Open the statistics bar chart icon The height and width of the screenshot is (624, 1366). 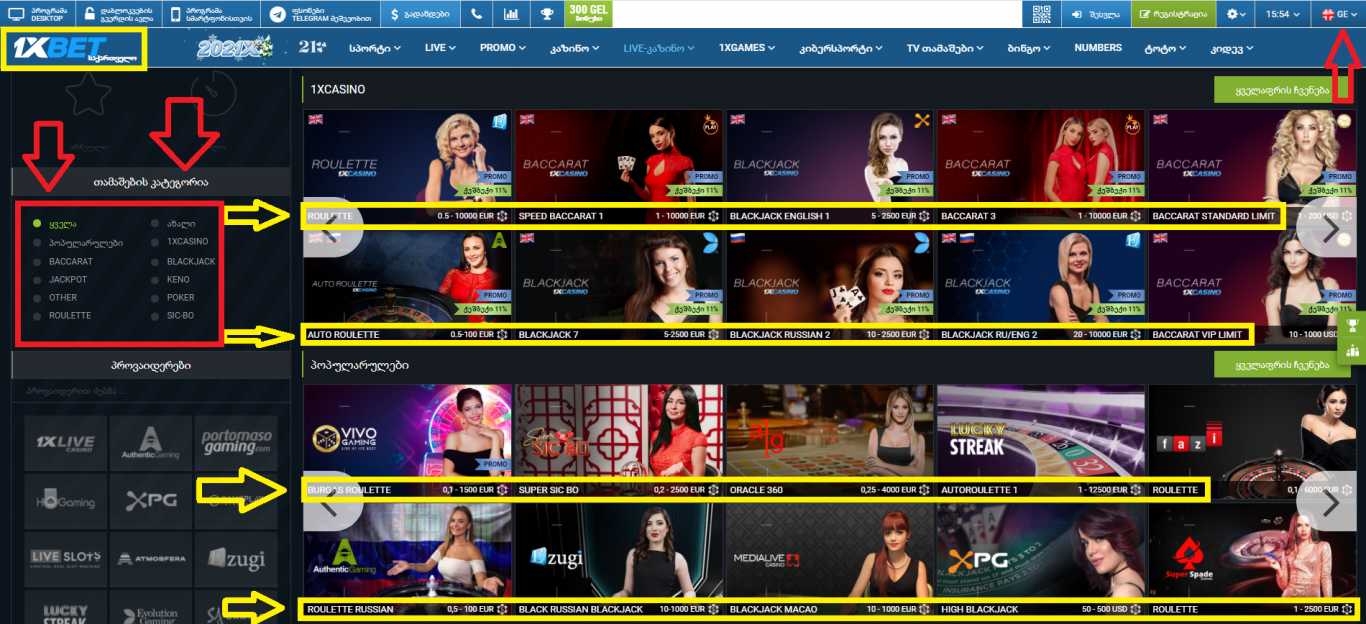pos(511,14)
